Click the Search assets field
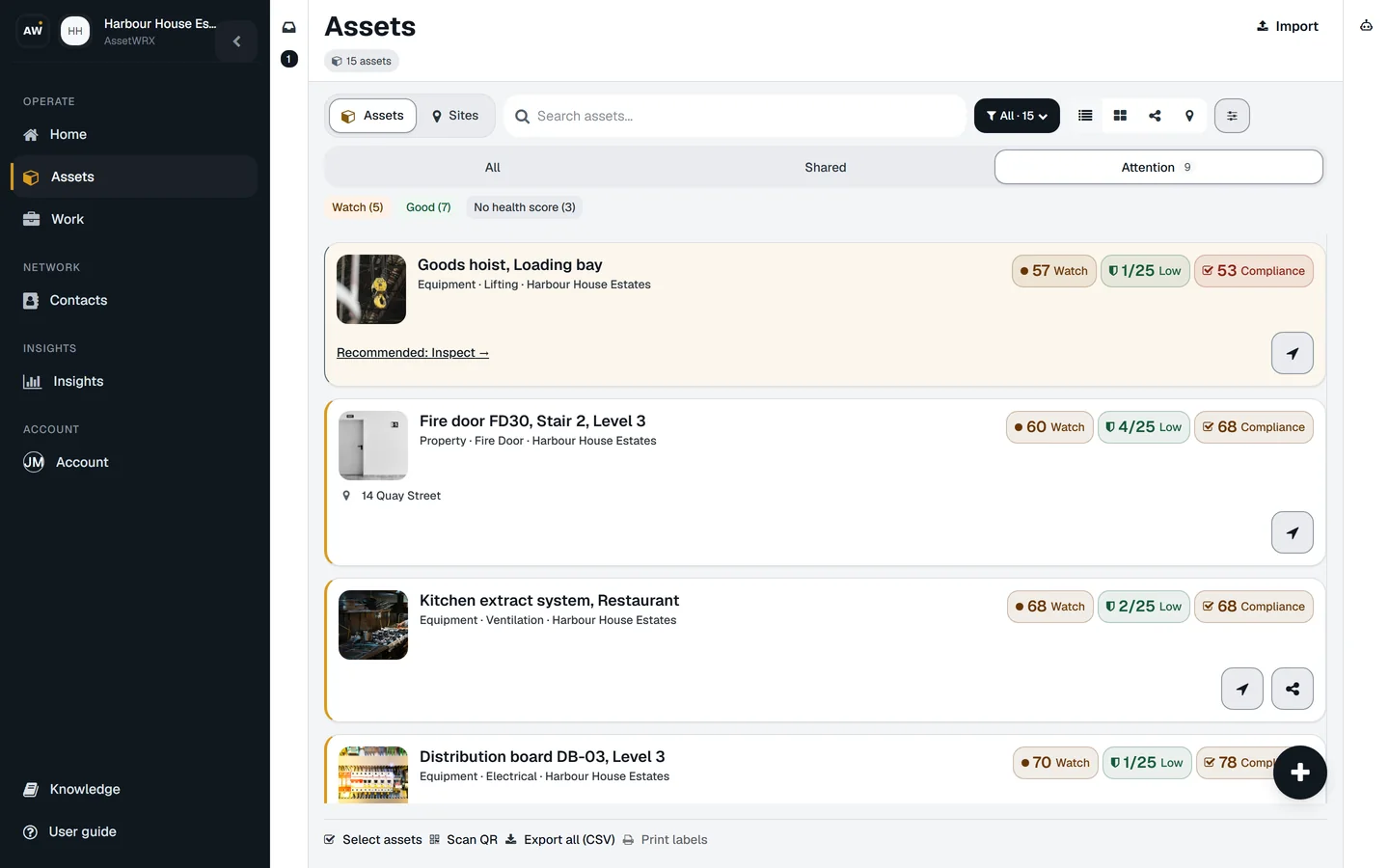The image size is (1389, 868). tap(735, 116)
